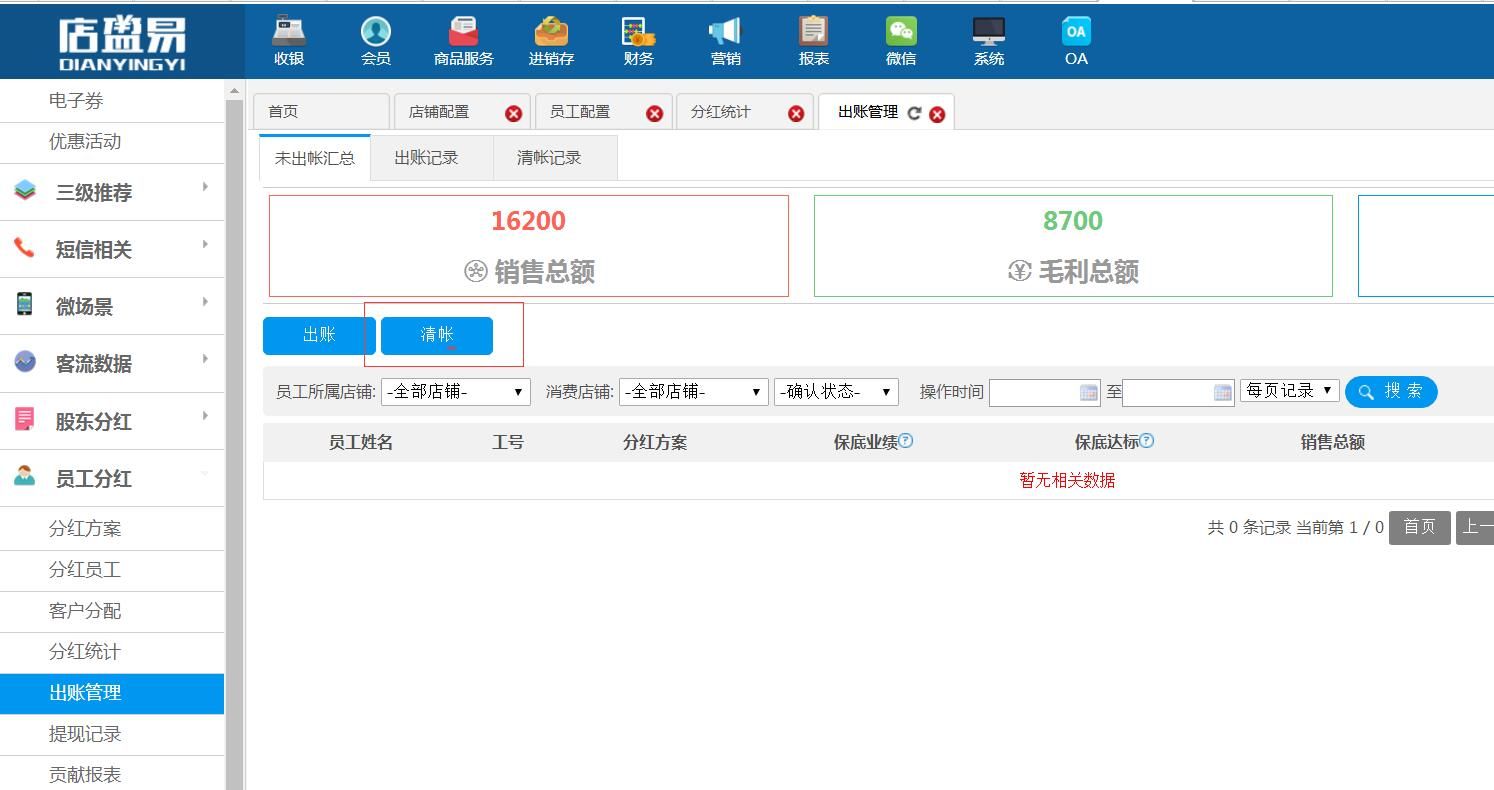Select the 未出帐汇总 sub-tab
This screenshot has width=1494, height=790.
315,158
